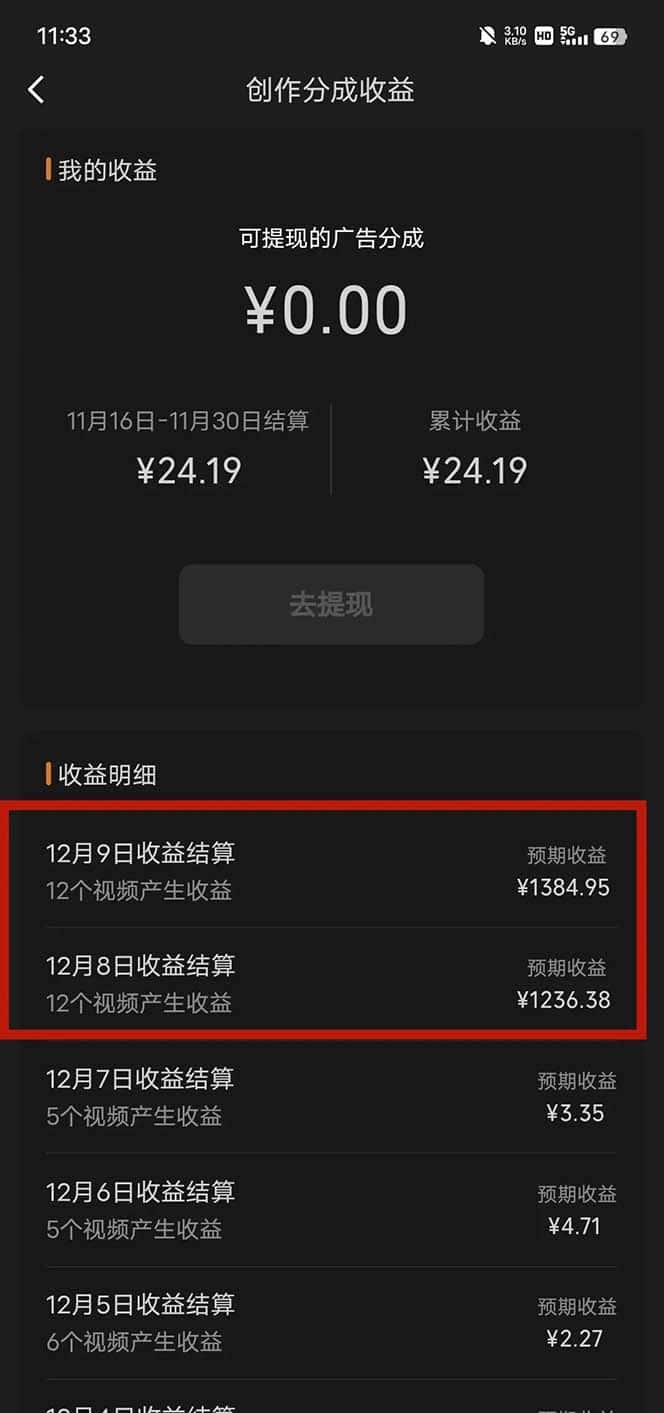The image size is (664, 1413).
Task: Tap the ¥0.00 withdrawable ad revenue
Action: click(326, 310)
